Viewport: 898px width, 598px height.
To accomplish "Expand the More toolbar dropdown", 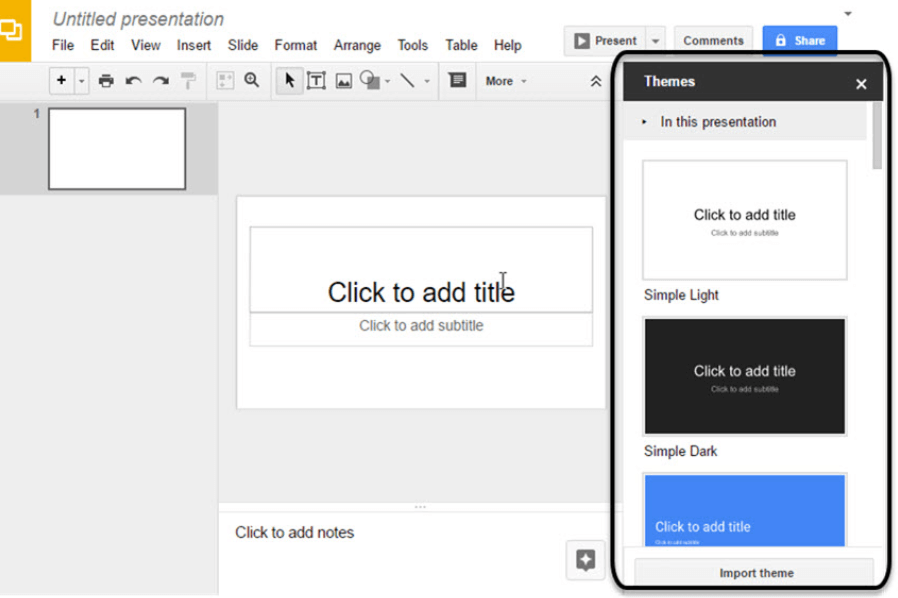I will click(505, 81).
